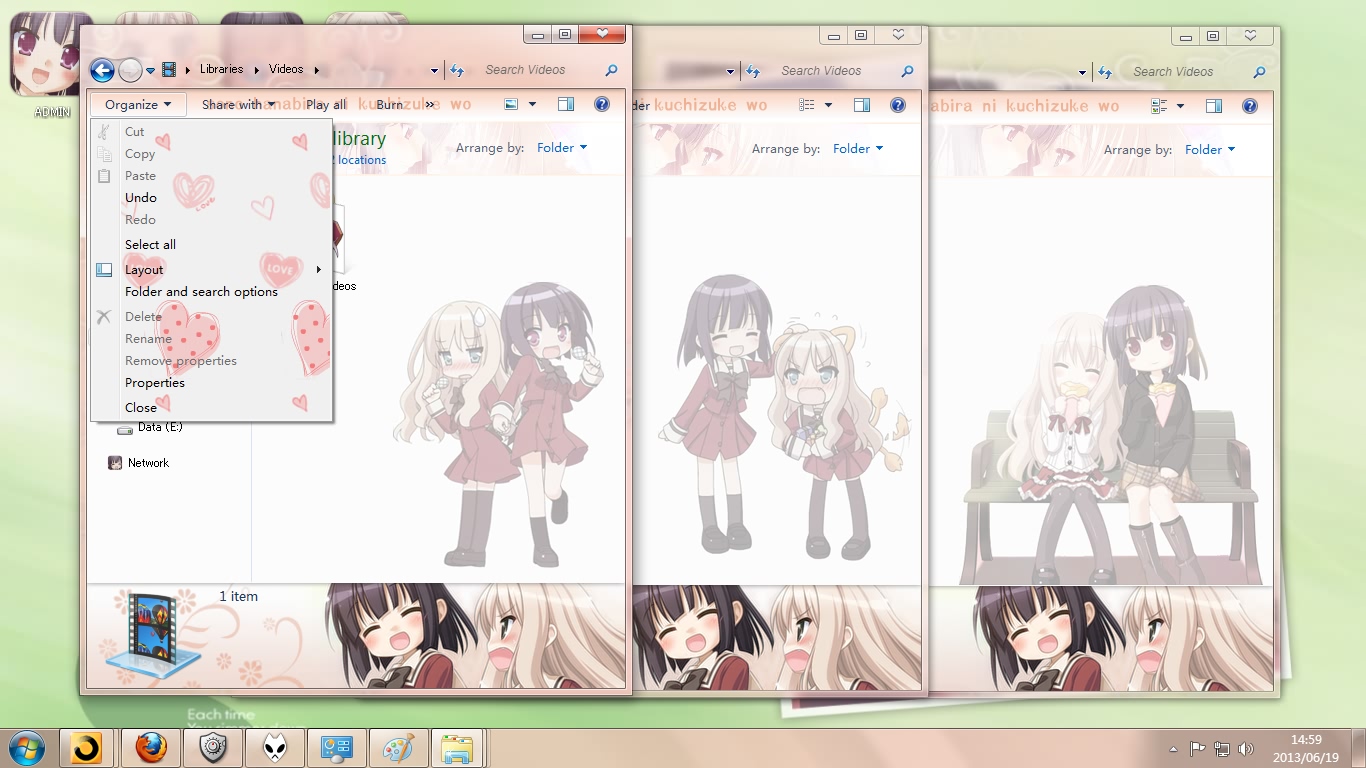The height and width of the screenshot is (768, 1366).
Task: Open the Windows Start menu
Action: tap(26, 748)
